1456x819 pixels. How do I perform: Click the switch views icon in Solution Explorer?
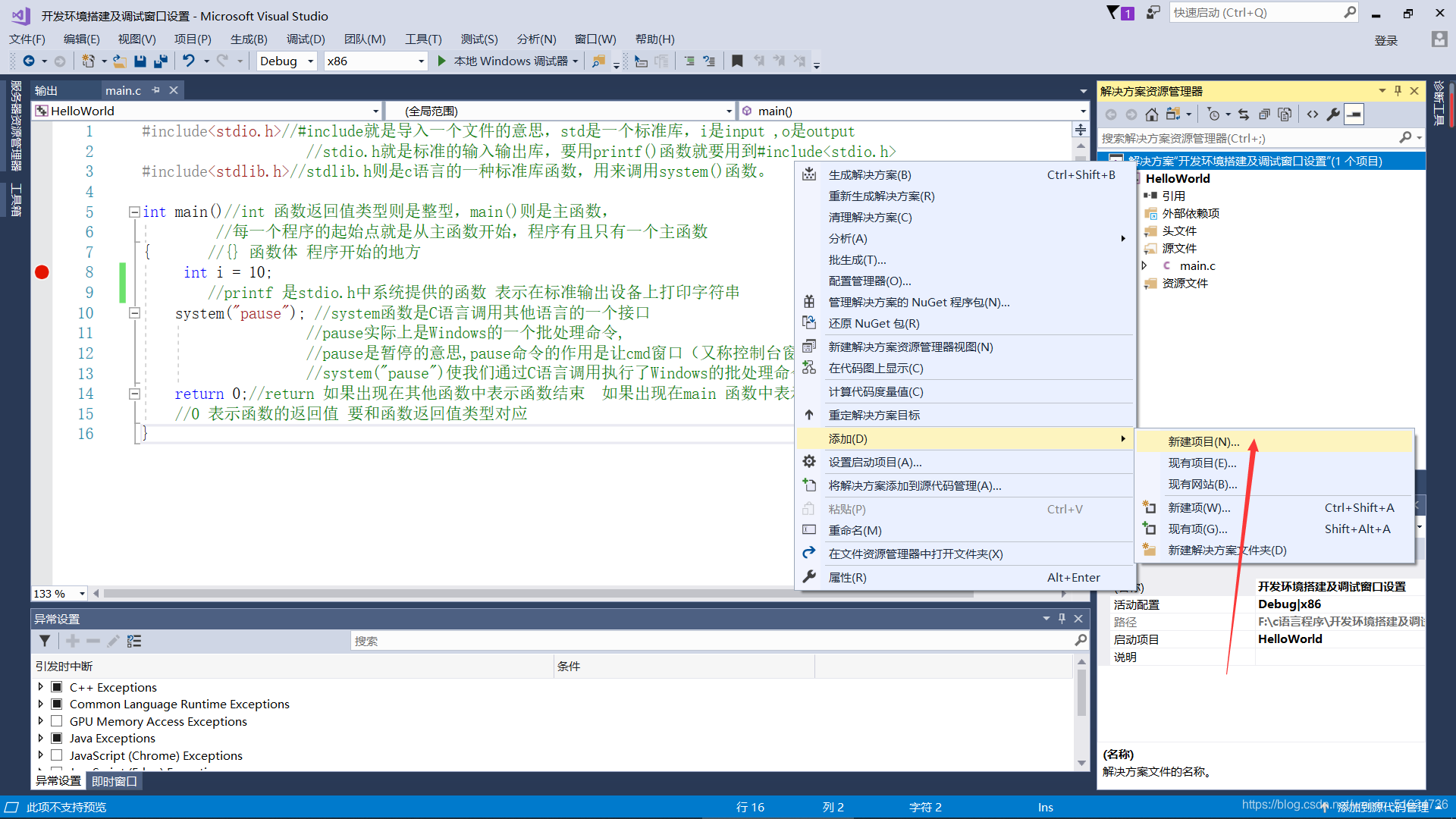tap(1173, 115)
